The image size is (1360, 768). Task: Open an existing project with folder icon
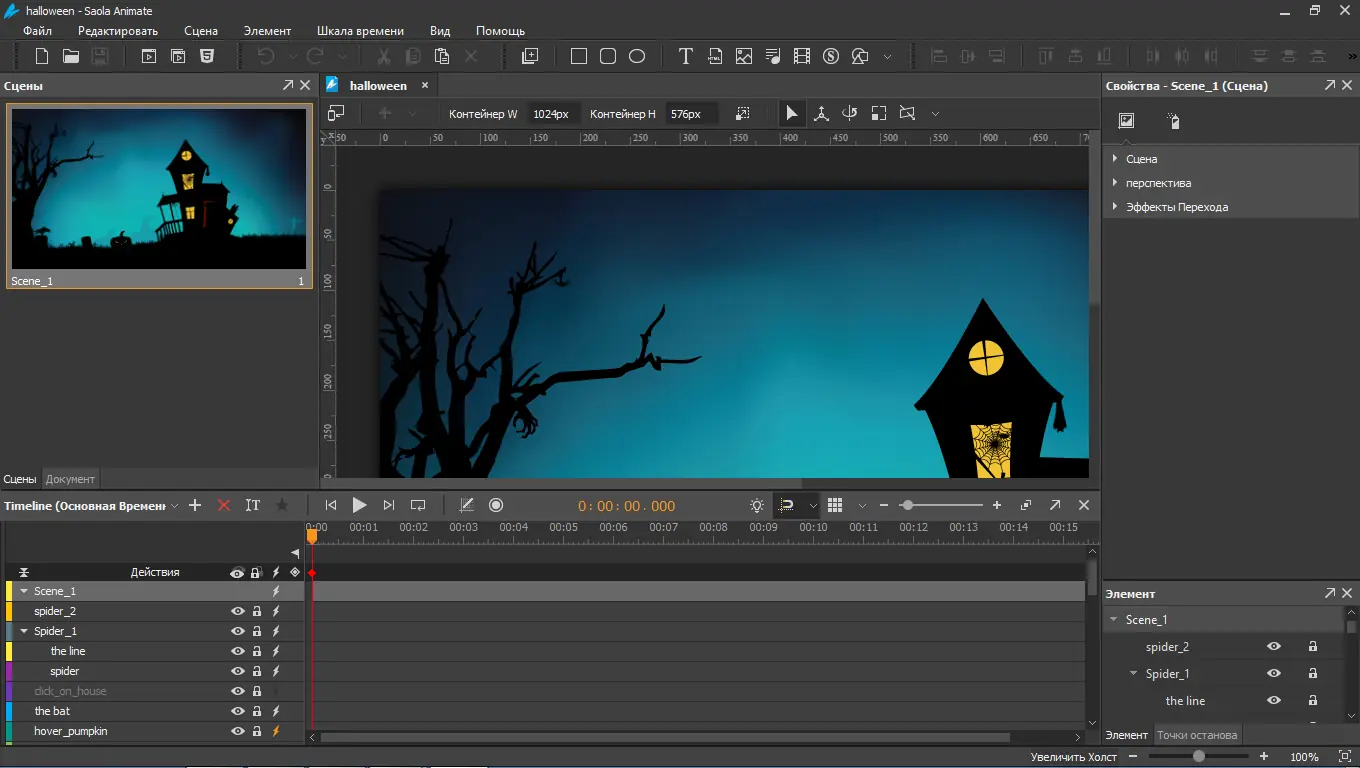tap(71, 57)
